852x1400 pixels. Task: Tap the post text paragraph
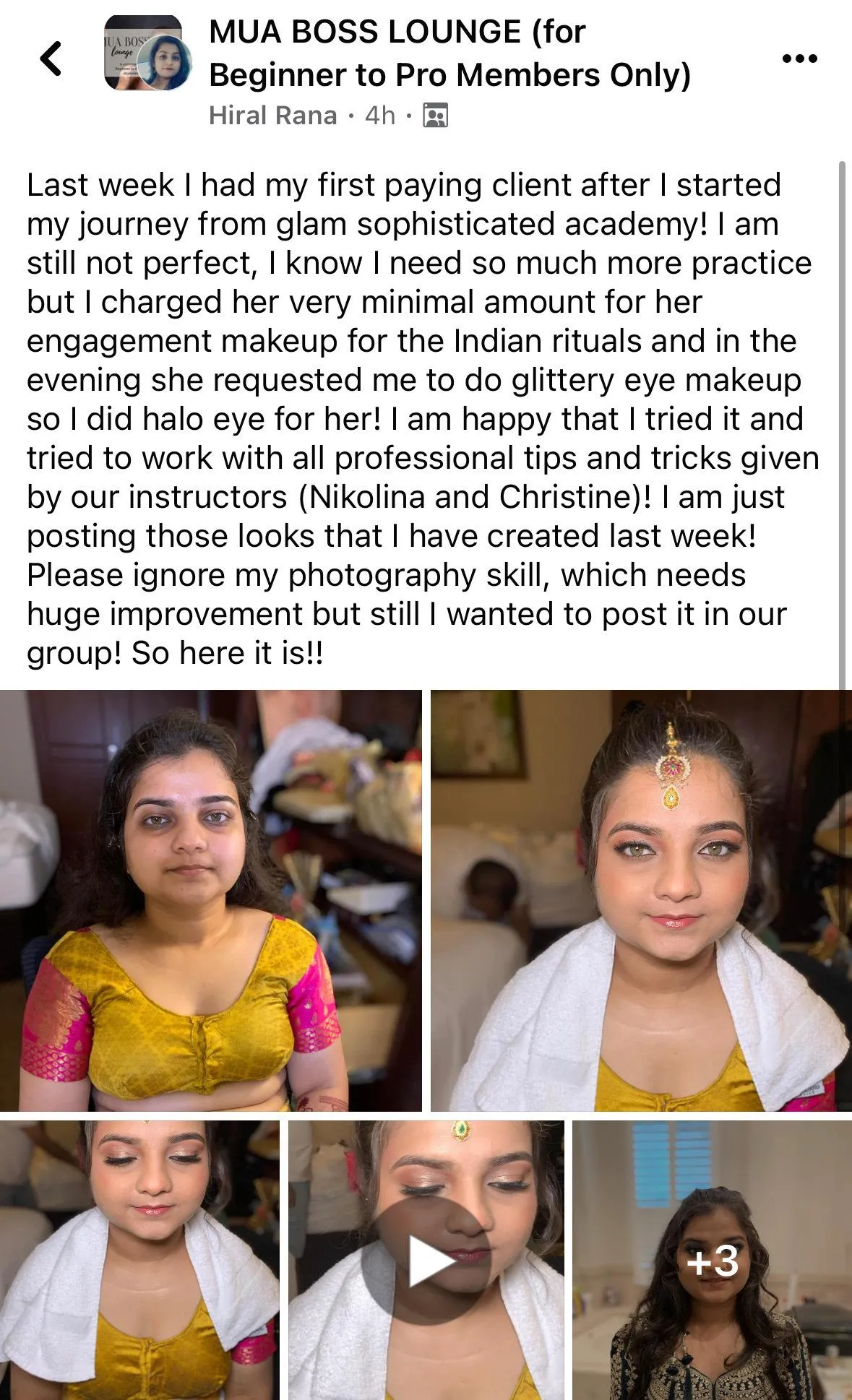point(423,419)
